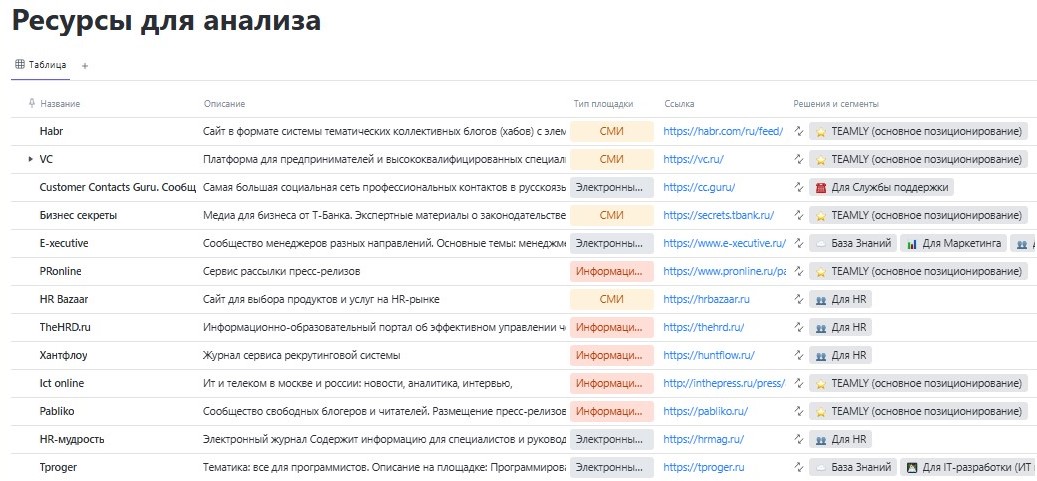Click the relation icon in the Pabliko row
Image resolution: width=1037 pixels, height=481 pixels.
coord(798,411)
